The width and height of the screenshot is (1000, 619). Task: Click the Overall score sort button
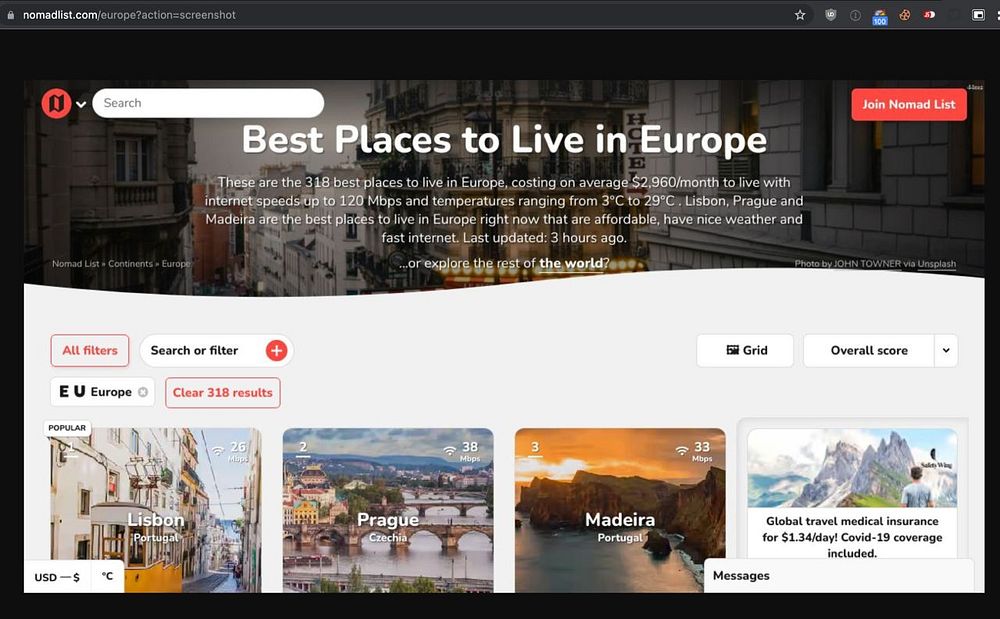click(x=869, y=351)
